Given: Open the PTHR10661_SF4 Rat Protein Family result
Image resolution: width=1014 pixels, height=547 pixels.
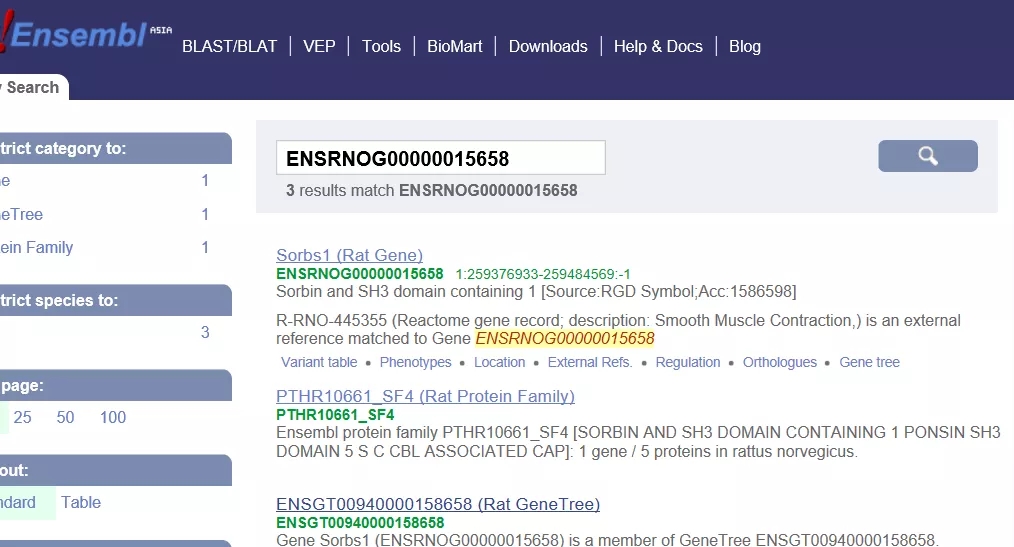Looking at the screenshot, I should [425, 396].
